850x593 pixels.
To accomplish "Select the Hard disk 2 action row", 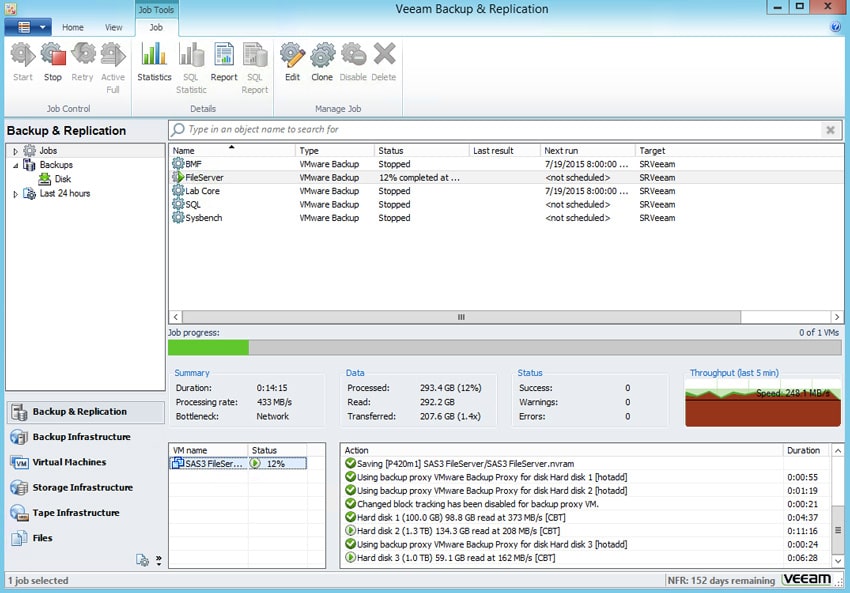I will tap(585, 531).
